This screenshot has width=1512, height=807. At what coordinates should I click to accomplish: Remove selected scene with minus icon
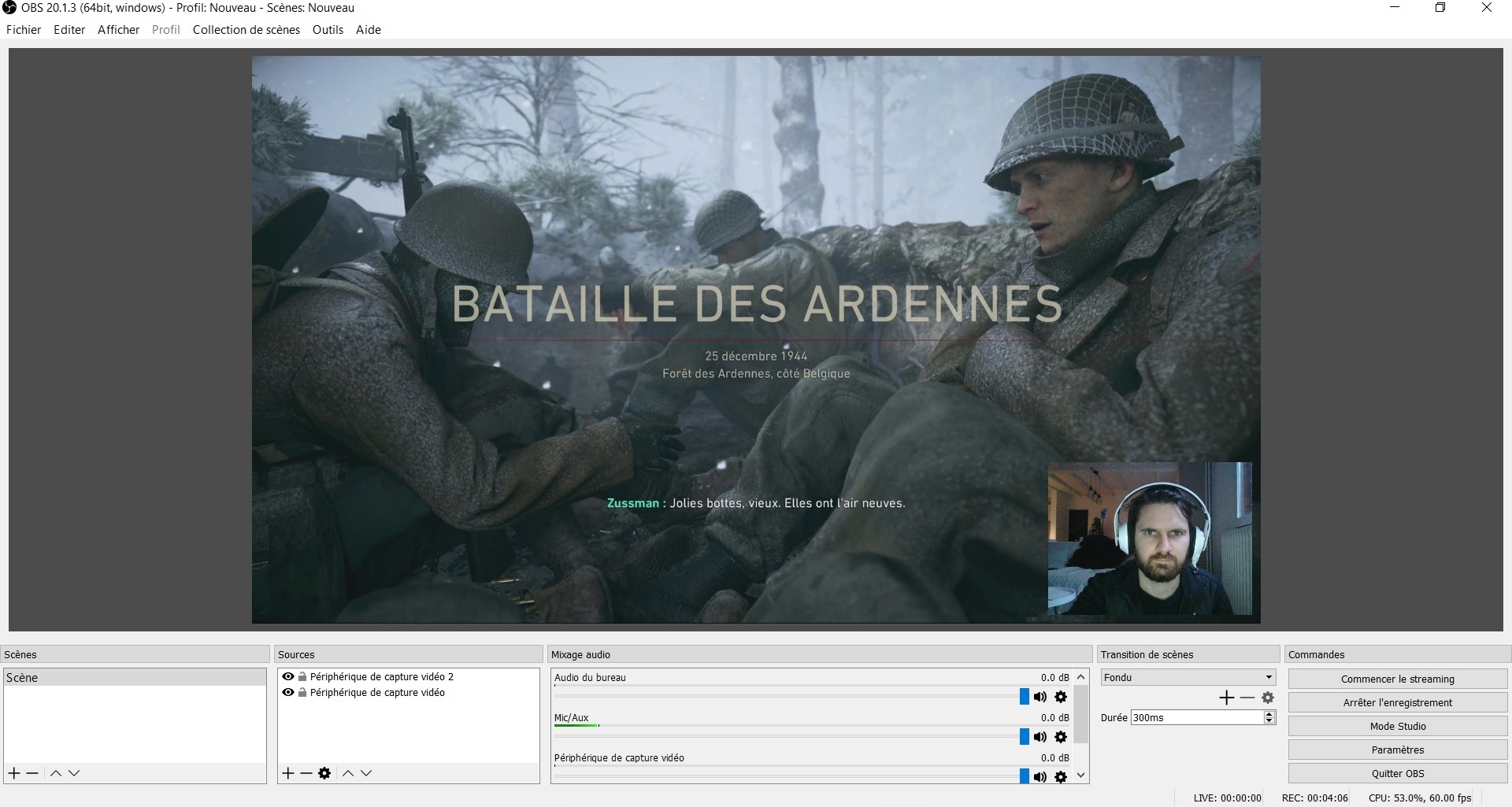pyautogui.click(x=32, y=773)
